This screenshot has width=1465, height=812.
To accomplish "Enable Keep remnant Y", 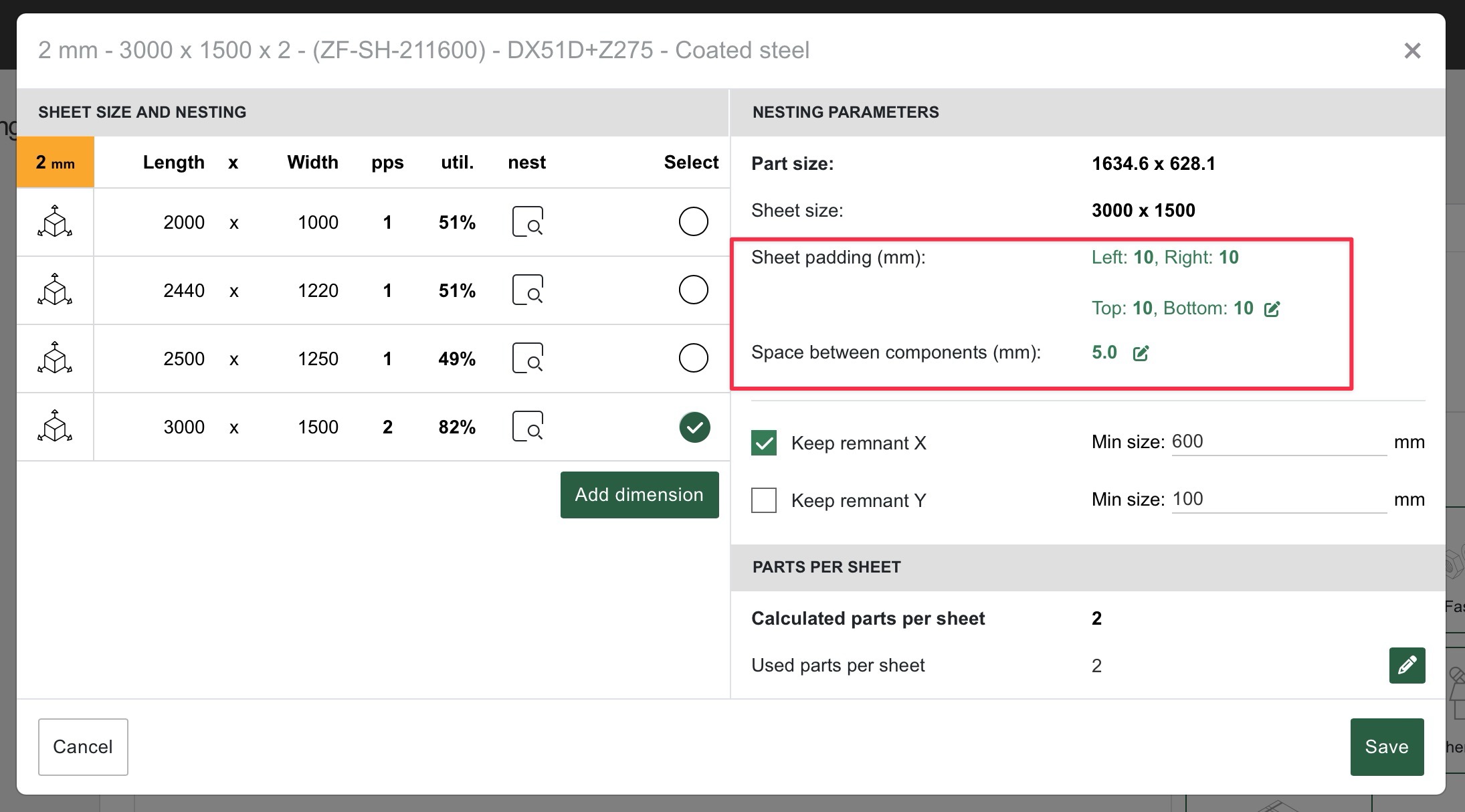I will 764,500.
